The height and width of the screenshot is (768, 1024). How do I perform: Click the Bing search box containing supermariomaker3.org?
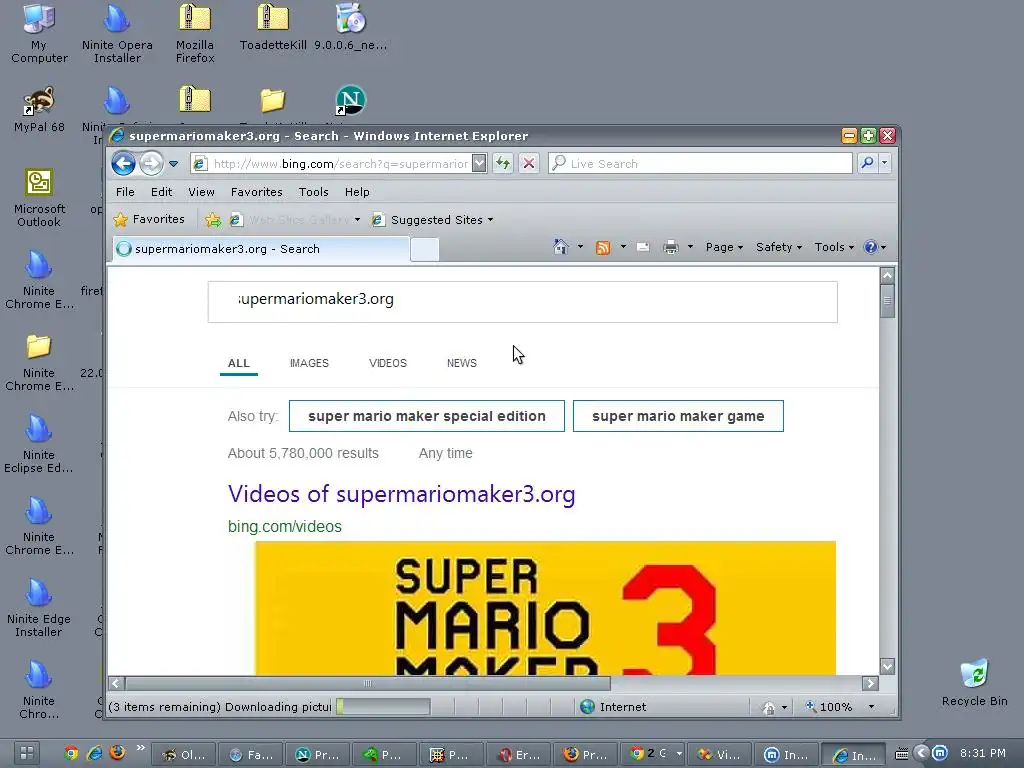point(522,302)
